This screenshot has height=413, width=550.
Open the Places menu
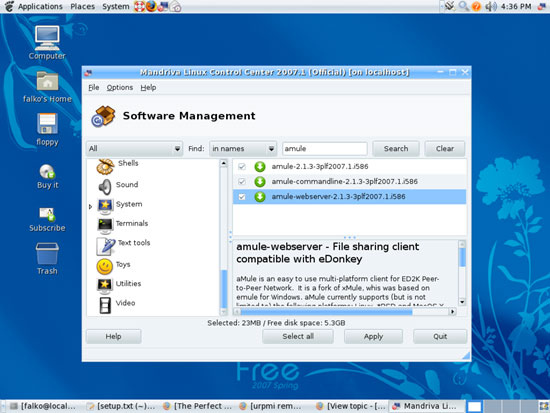[82, 6]
